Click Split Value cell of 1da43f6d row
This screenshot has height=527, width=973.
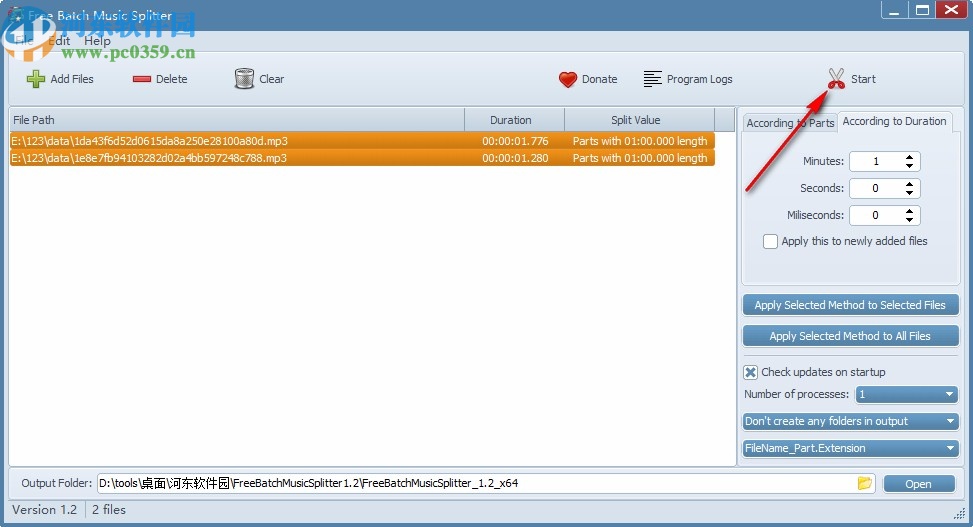pyautogui.click(x=640, y=141)
